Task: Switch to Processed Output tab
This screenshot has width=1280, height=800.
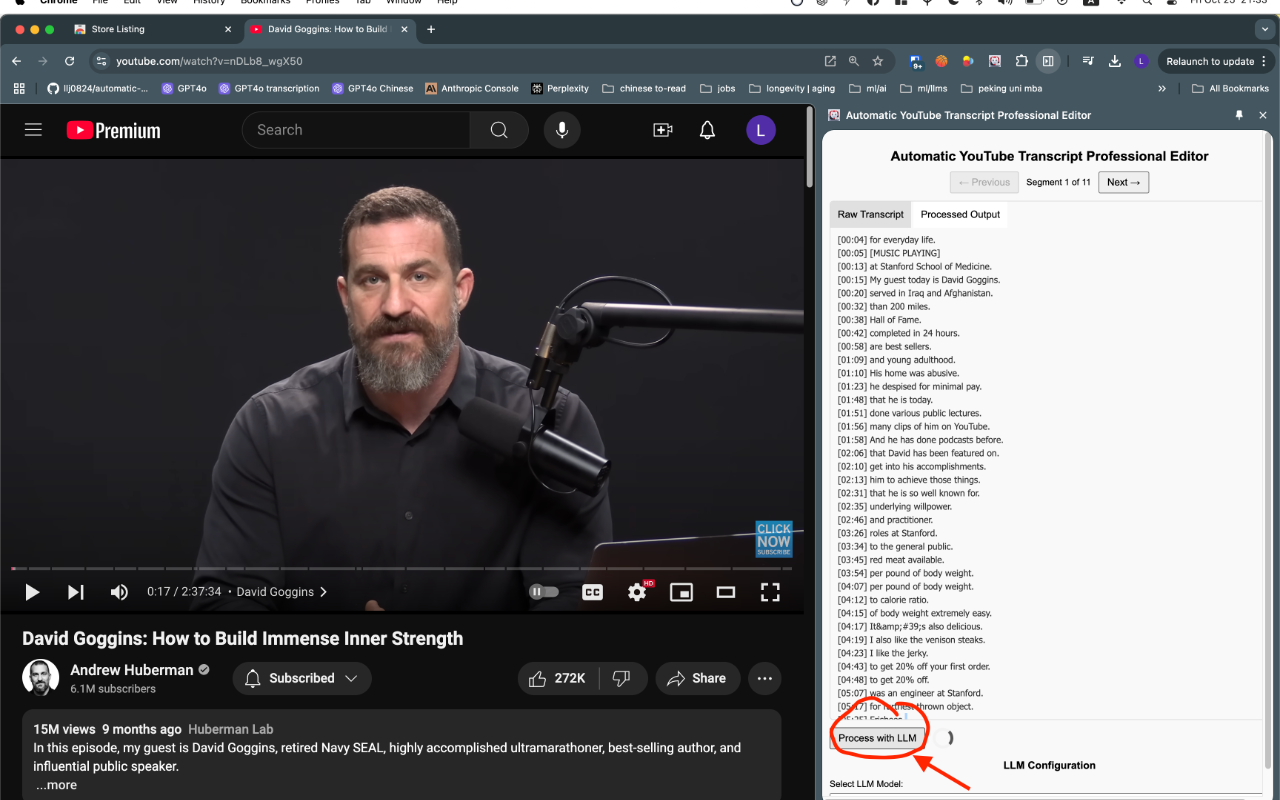Action: (x=960, y=214)
